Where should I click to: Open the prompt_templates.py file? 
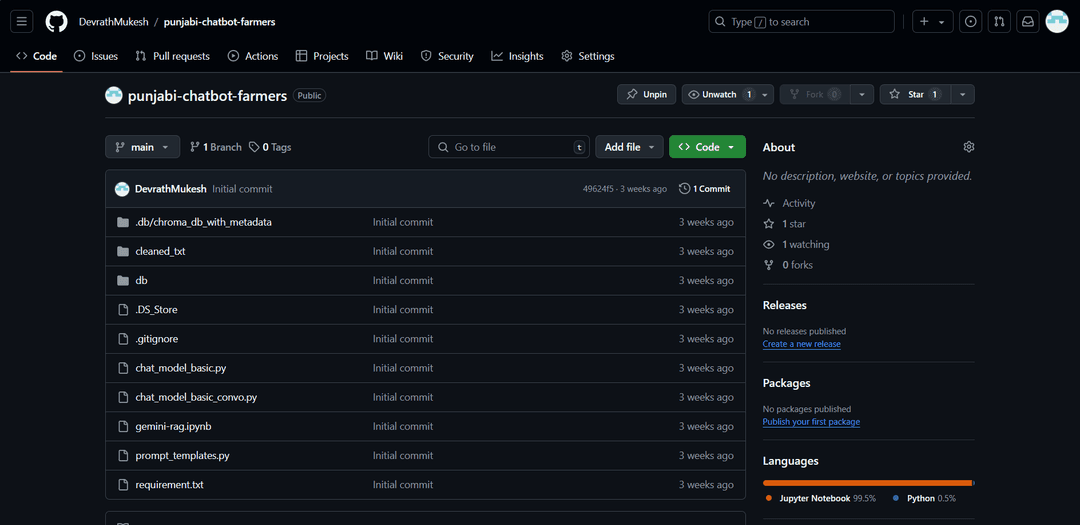click(x=183, y=455)
